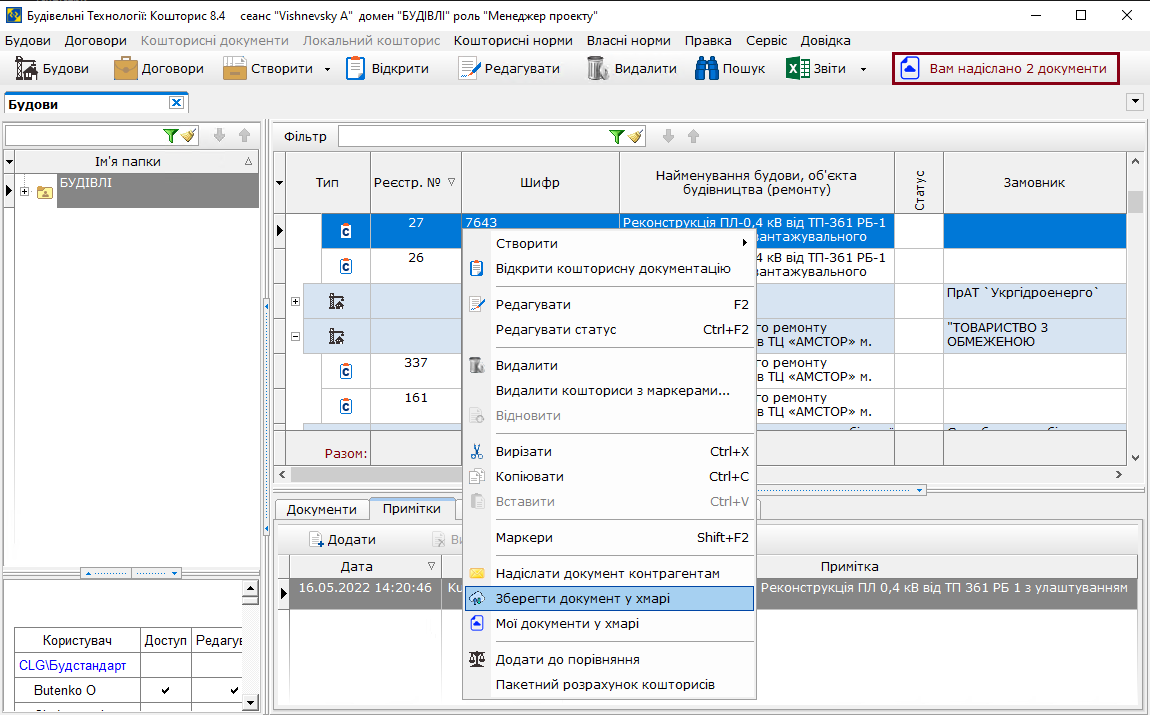Select Копіювати in context menu
Screen dimensions: 1150x715
pos(609,477)
